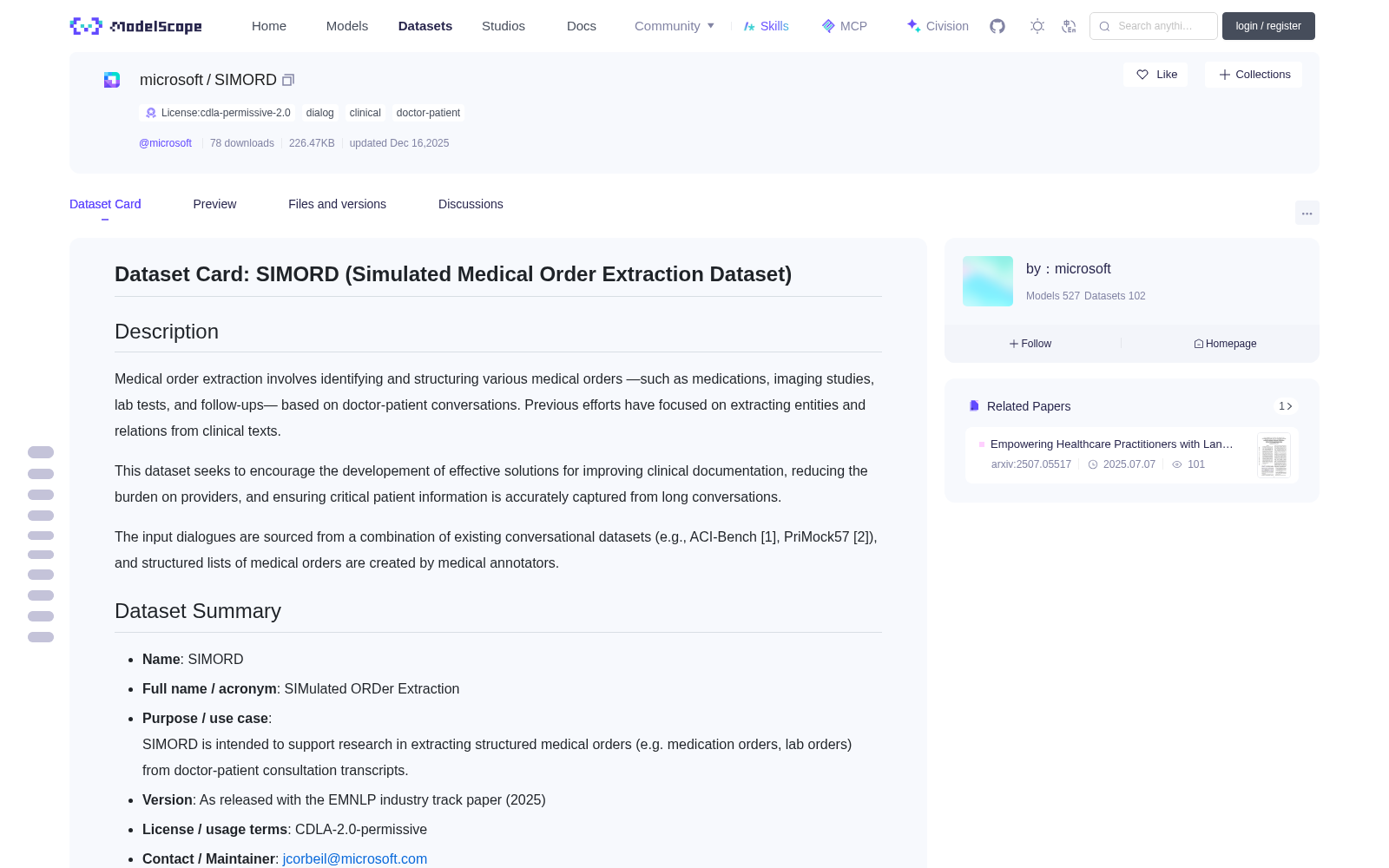Click the Related Papers heading

point(1029,406)
